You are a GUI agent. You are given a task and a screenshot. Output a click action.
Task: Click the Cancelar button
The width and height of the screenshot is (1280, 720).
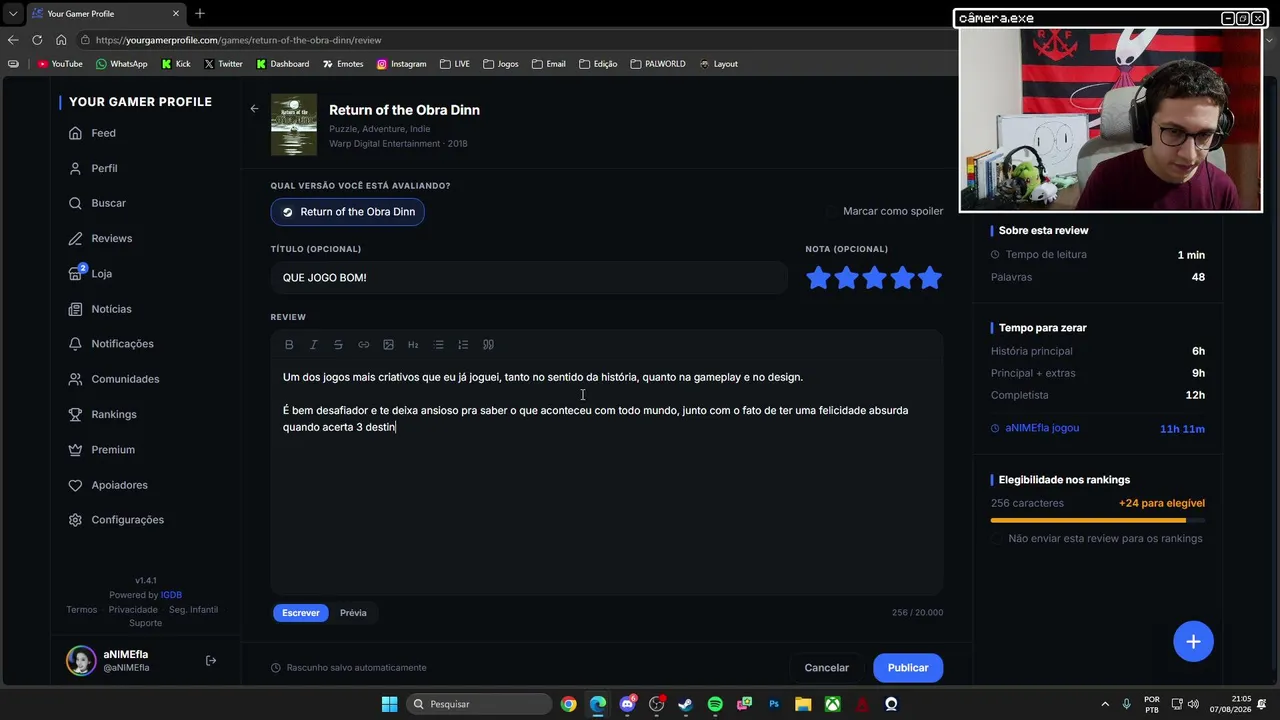pyautogui.click(x=827, y=668)
